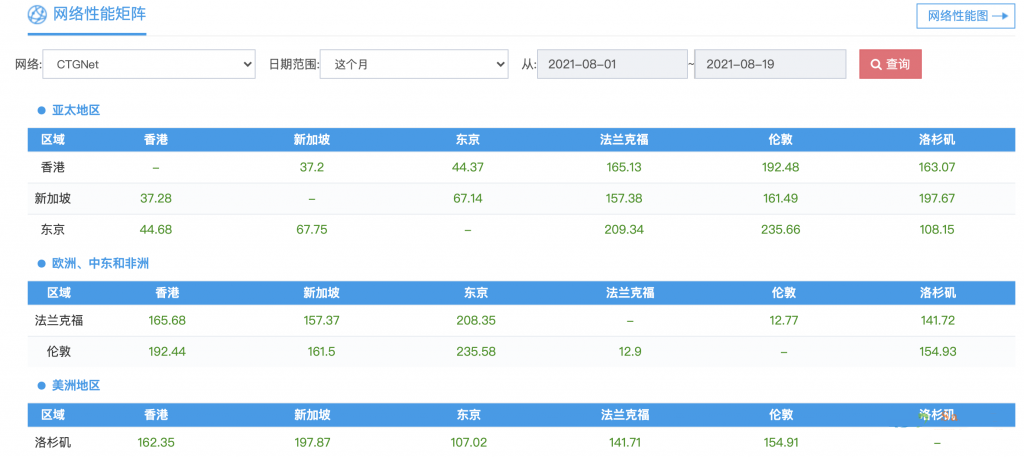The image size is (1024, 457).
Task: Click Hong Kong to Singapore value 37.2
Action: click(312, 168)
